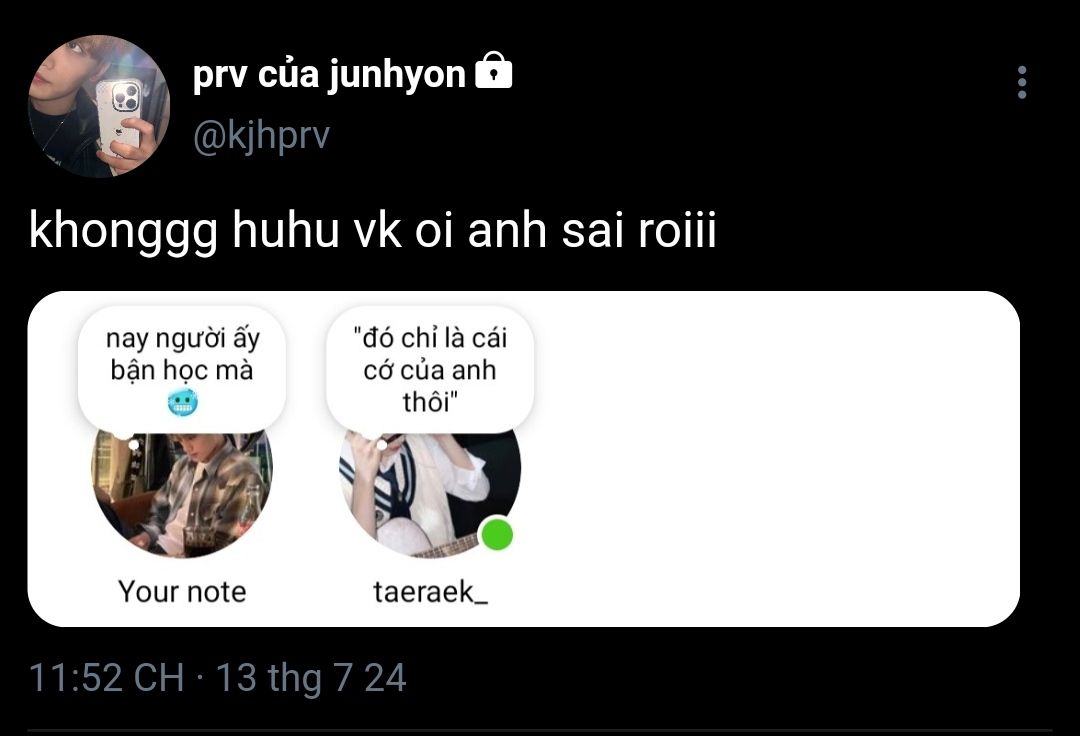Viewport: 1080px width, 736px height.
Task: Click the divider line below the timestamp
Action: pyautogui.click(x=540, y=731)
